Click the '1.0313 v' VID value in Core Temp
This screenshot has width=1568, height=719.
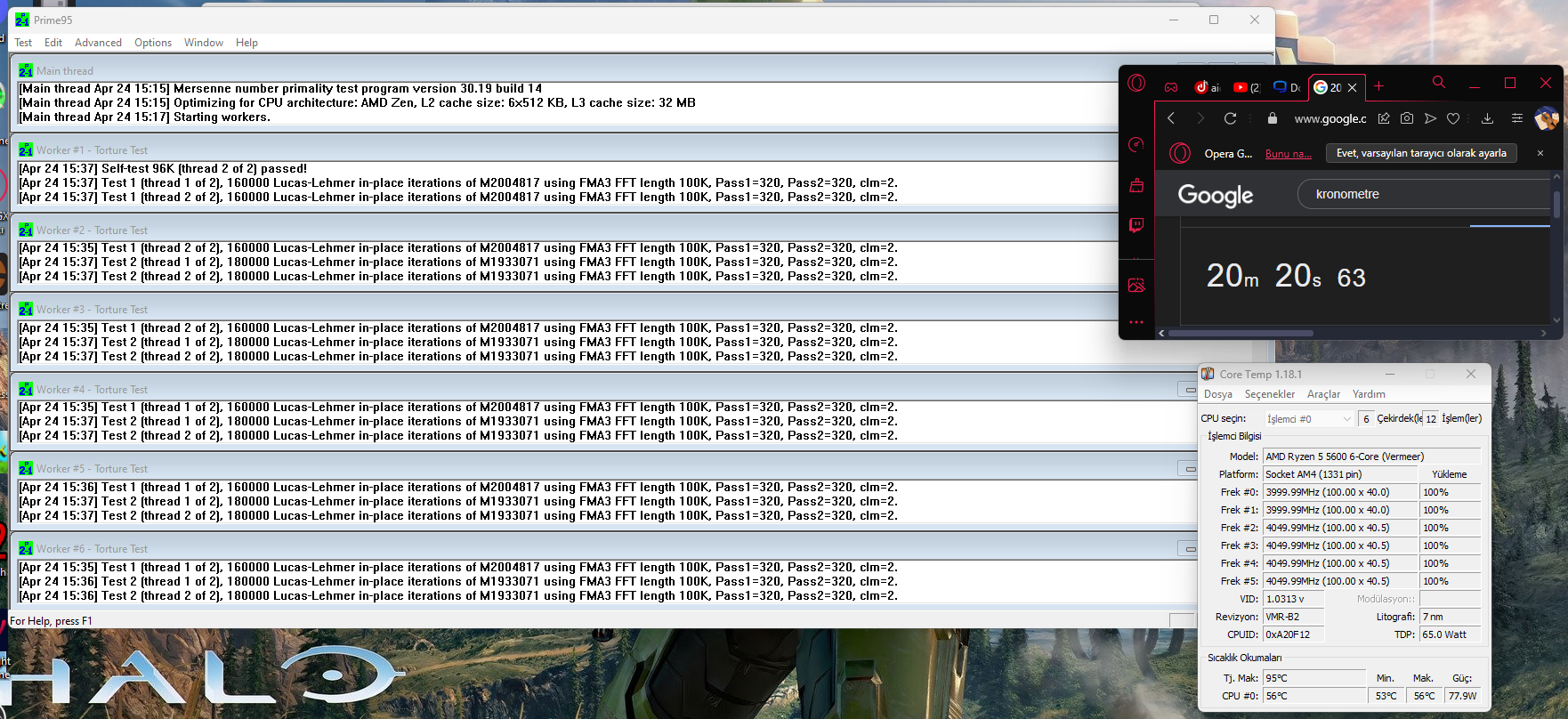1294,599
